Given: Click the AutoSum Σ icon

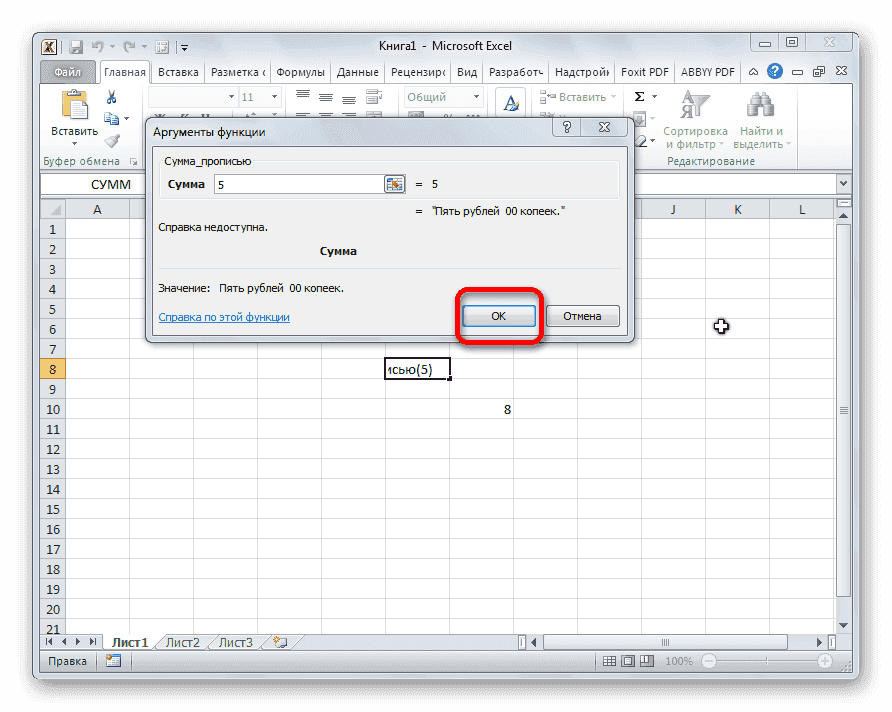Looking at the screenshot, I should [641, 97].
